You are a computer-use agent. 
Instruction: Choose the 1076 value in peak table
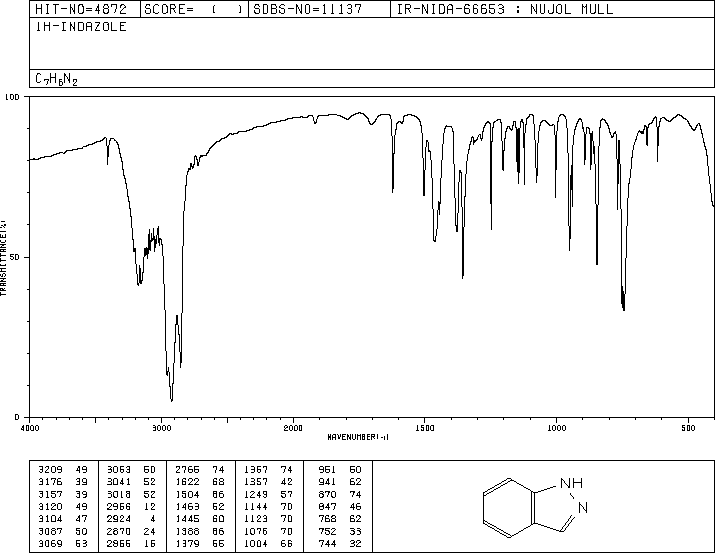(x=256, y=531)
